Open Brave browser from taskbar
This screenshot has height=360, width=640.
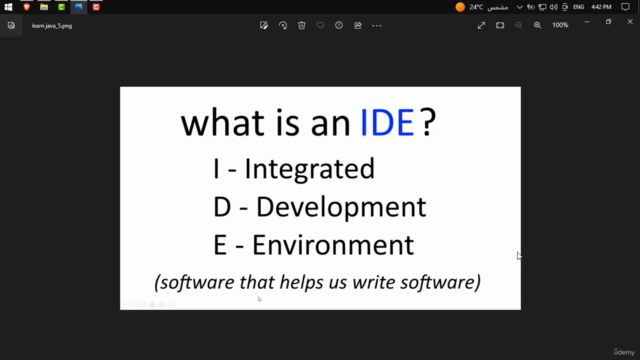click(x=27, y=7)
